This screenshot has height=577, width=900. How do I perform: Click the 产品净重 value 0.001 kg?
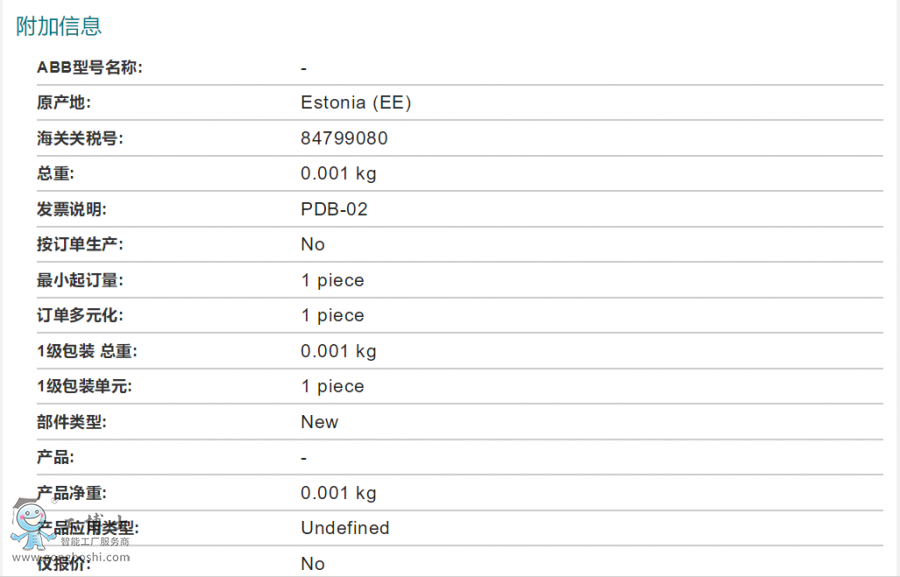[x=338, y=493]
